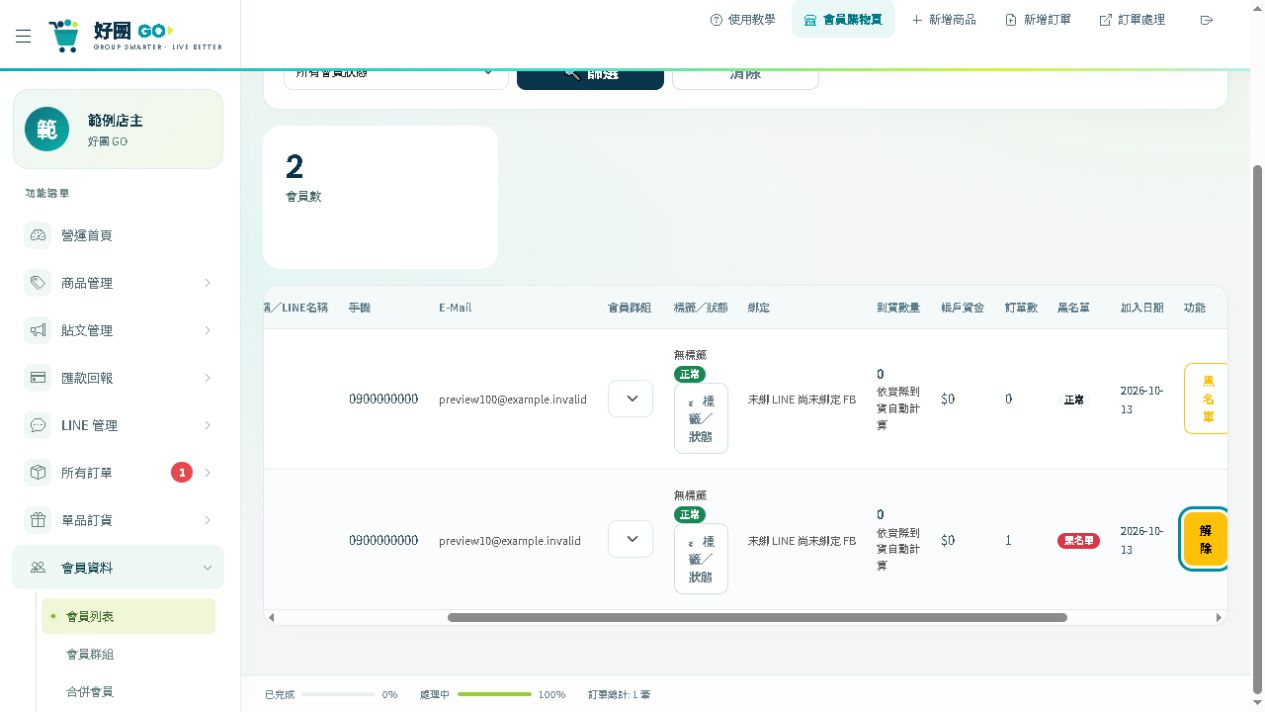Click the logout icon in header

tap(1207, 20)
